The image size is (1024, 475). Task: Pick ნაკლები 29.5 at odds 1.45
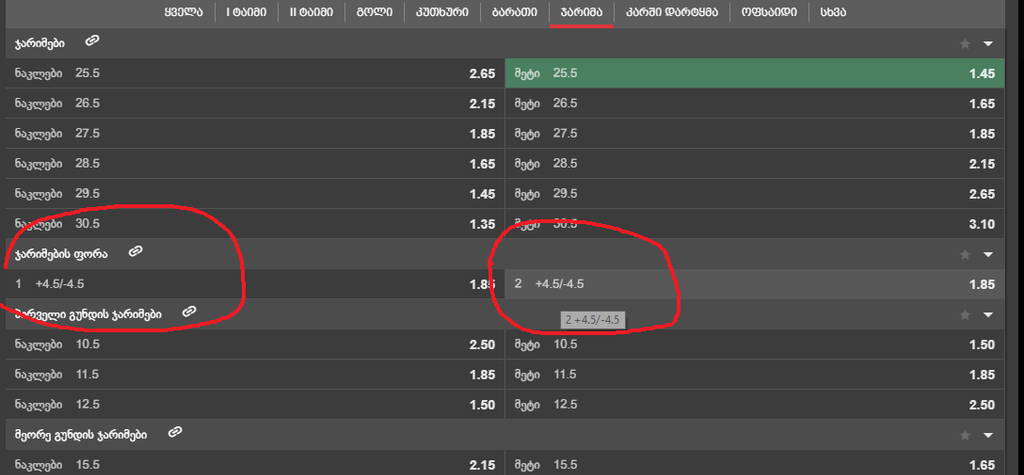pyautogui.click(x=255, y=193)
